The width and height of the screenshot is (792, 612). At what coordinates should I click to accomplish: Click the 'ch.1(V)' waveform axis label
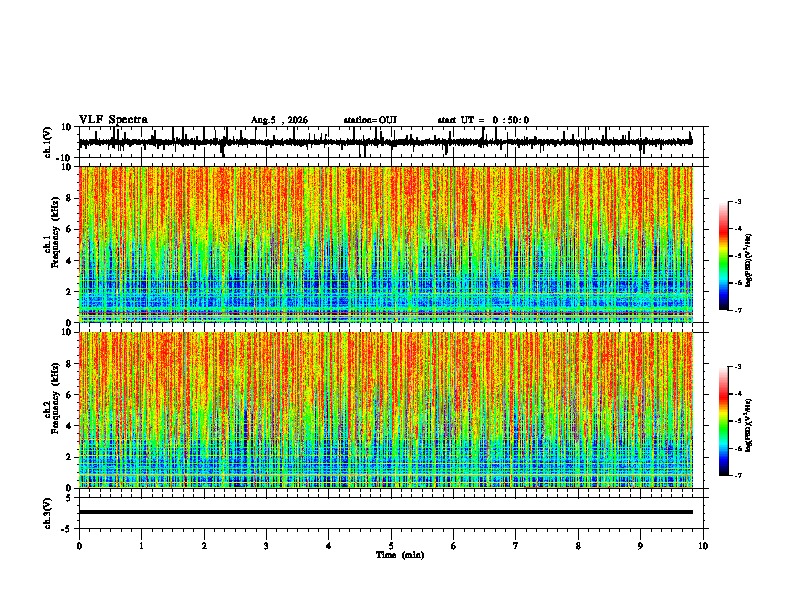tap(48, 142)
